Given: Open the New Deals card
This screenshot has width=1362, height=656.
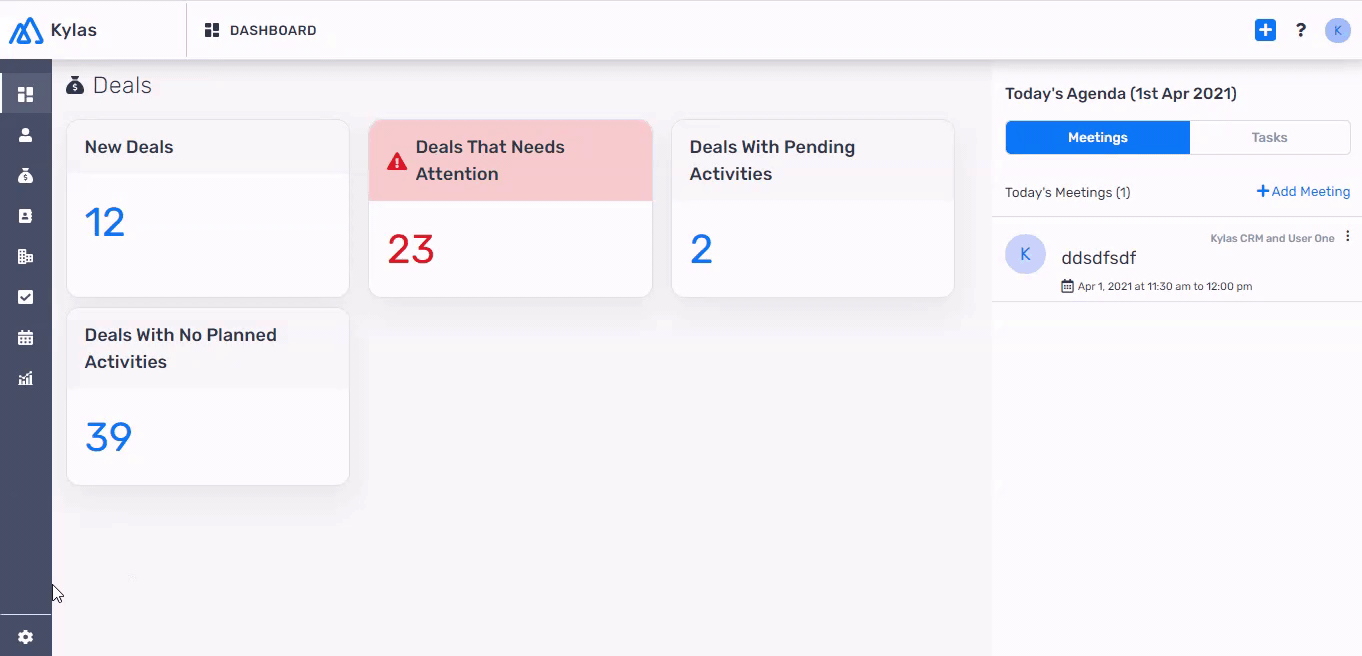Looking at the screenshot, I should coord(208,208).
